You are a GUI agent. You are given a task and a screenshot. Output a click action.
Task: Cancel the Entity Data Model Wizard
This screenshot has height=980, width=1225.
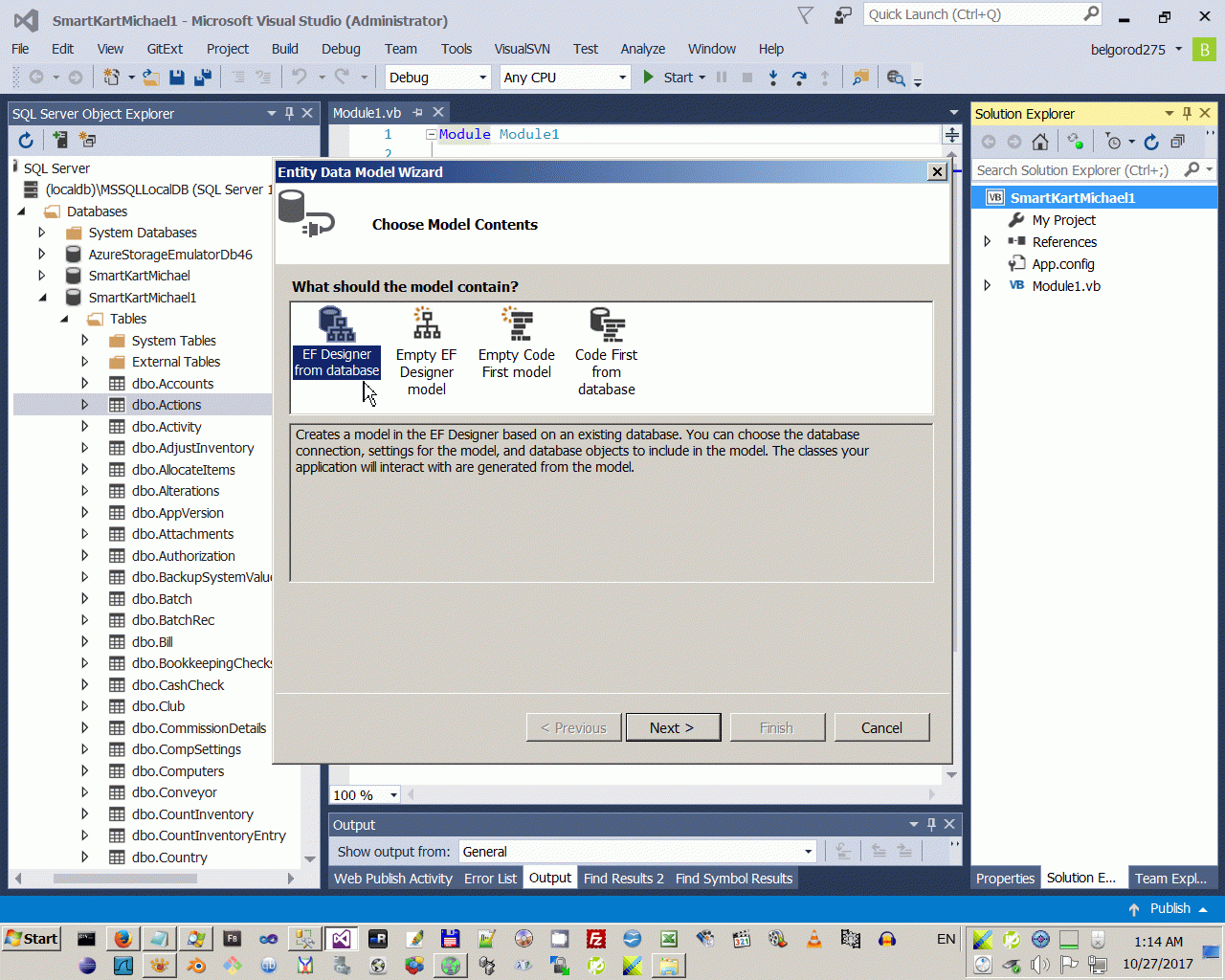pos(881,727)
